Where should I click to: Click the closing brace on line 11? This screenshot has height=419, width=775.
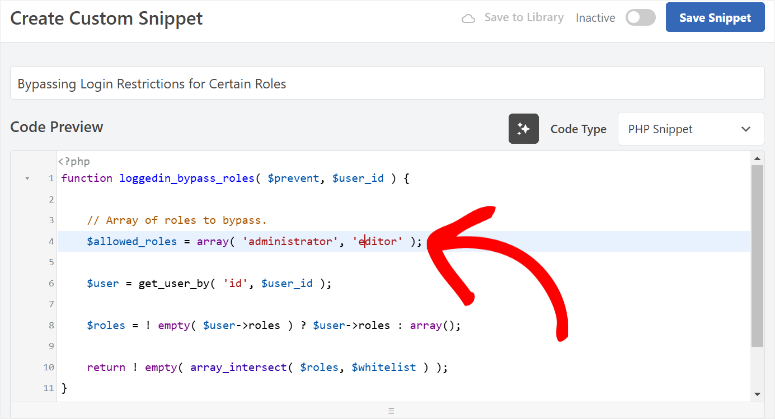tap(64, 388)
